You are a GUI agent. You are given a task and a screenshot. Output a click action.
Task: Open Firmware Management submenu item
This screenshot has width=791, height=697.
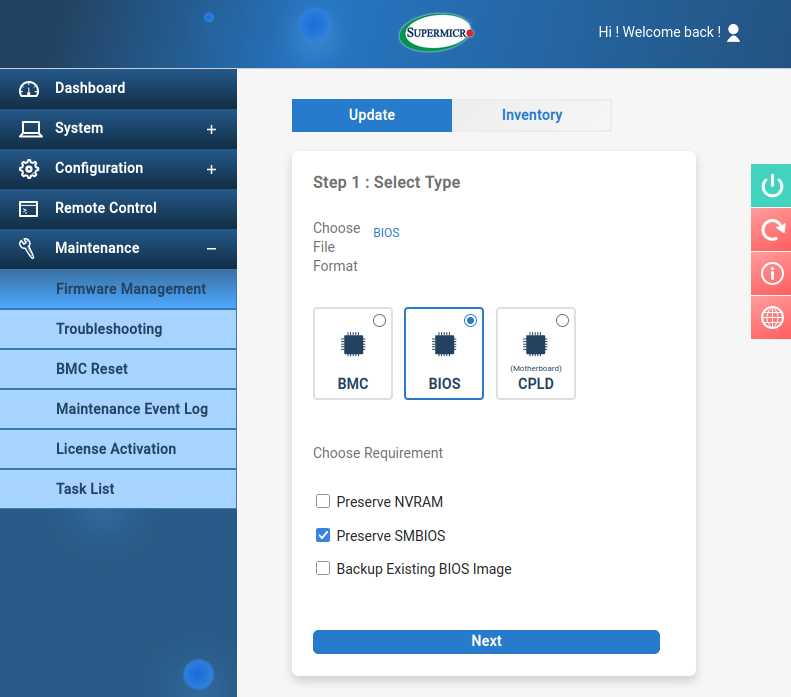118,289
